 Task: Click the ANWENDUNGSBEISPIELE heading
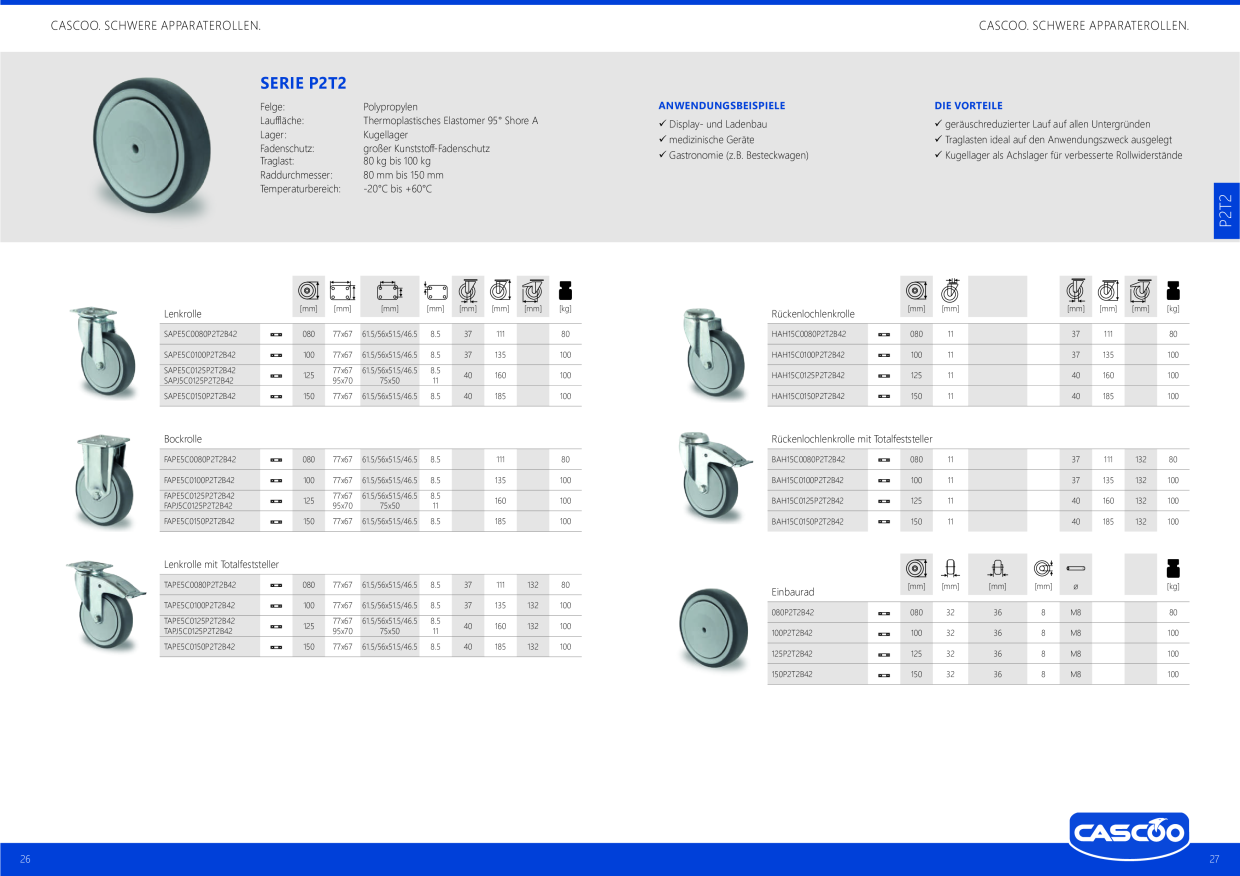(x=721, y=105)
